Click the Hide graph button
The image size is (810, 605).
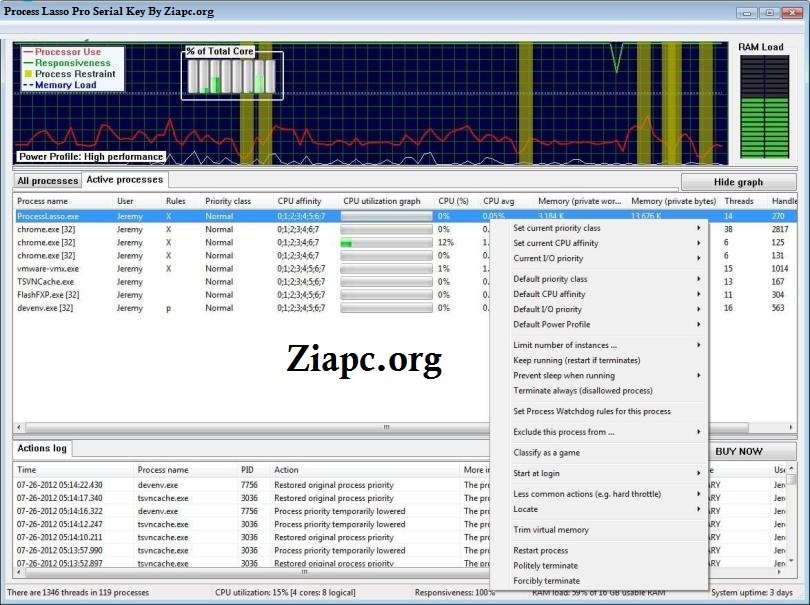pos(738,182)
